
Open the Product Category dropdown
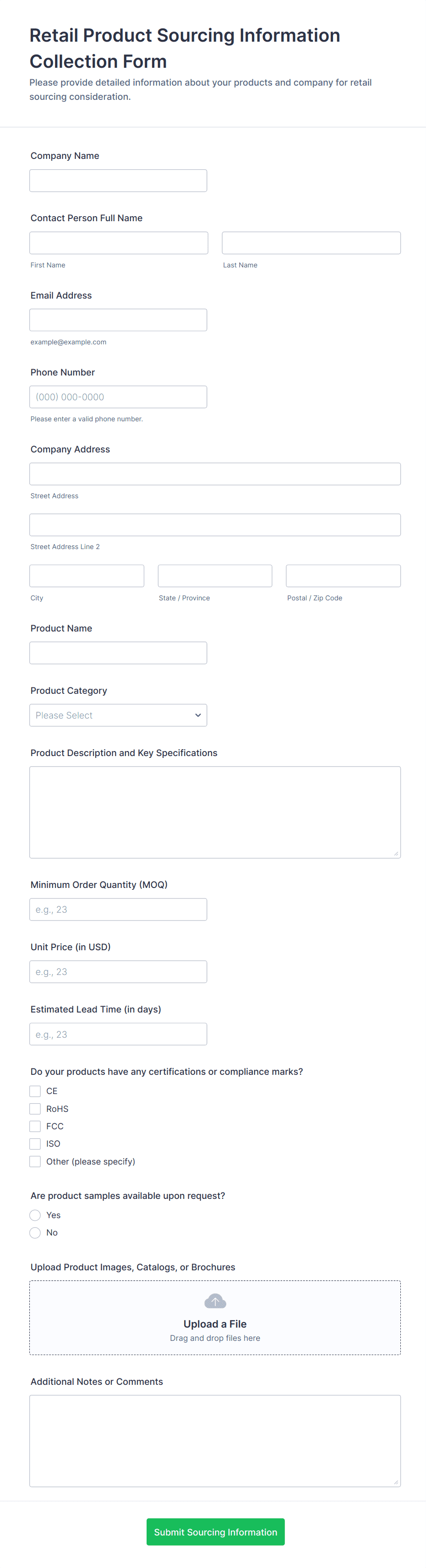coord(118,715)
